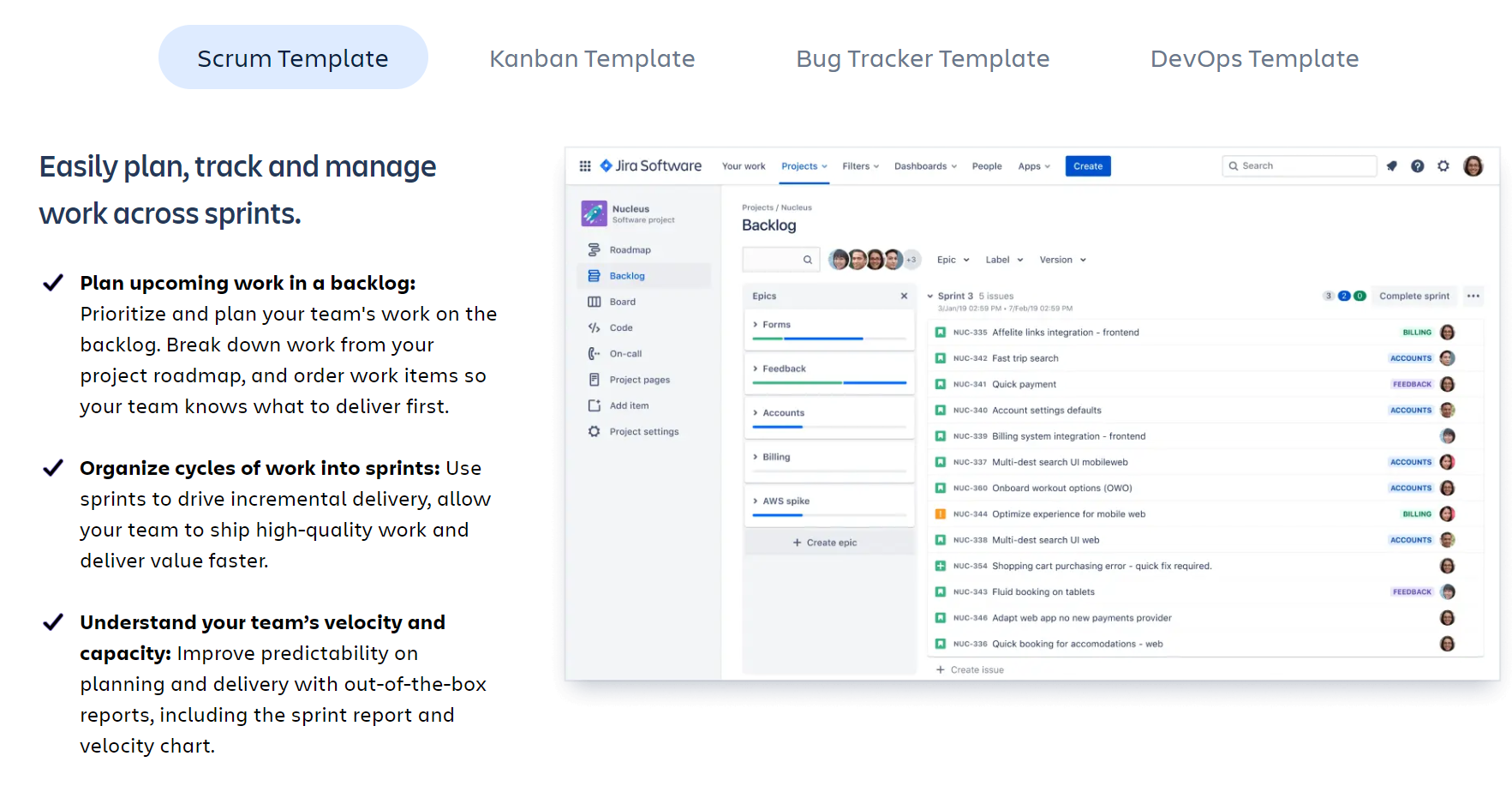Go to People in top navigation
Viewport: 1512px width, 792px height.
(987, 166)
